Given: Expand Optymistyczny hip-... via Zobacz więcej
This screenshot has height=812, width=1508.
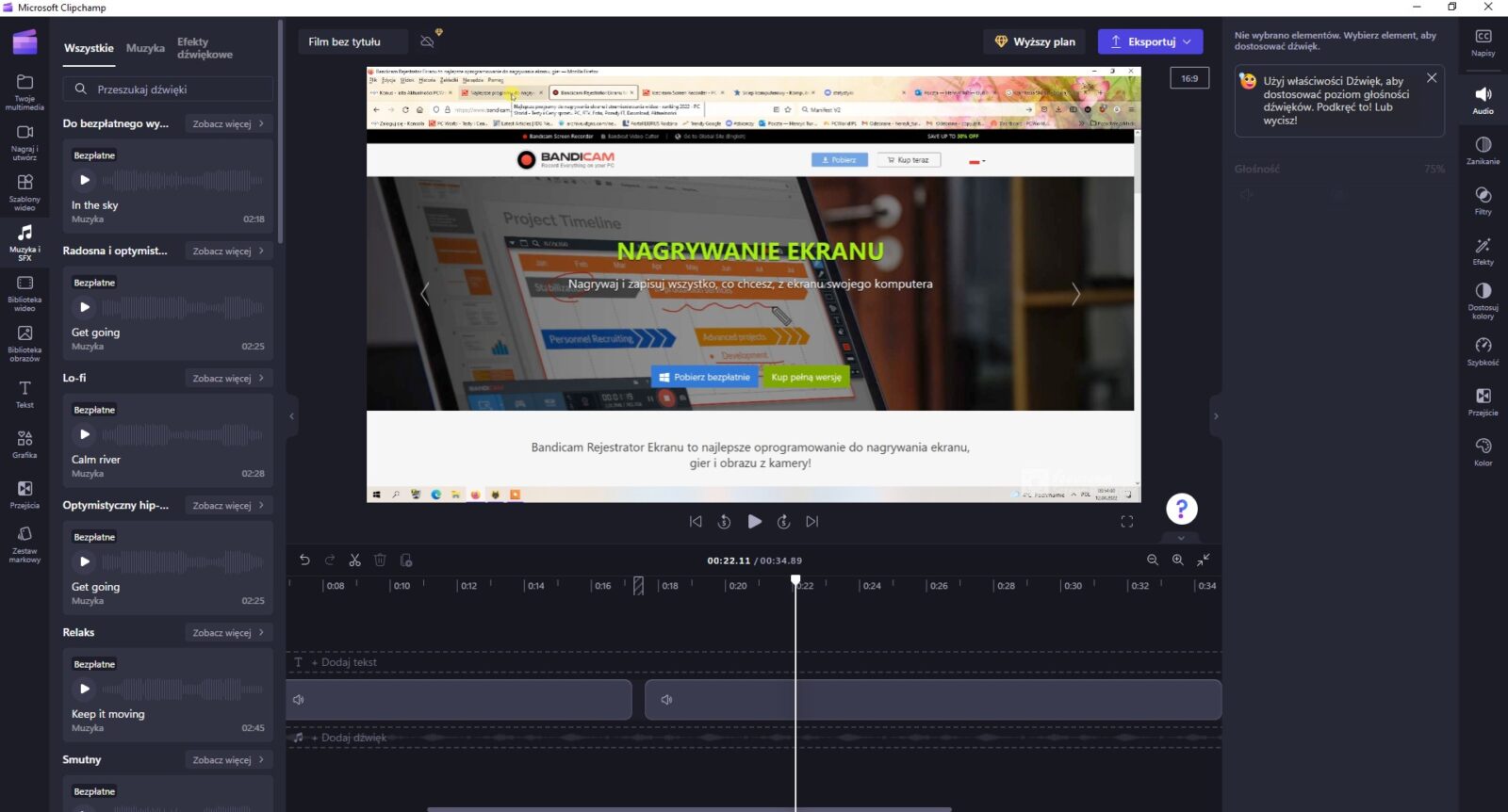Looking at the screenshot, I should click(x=229, y=505).
